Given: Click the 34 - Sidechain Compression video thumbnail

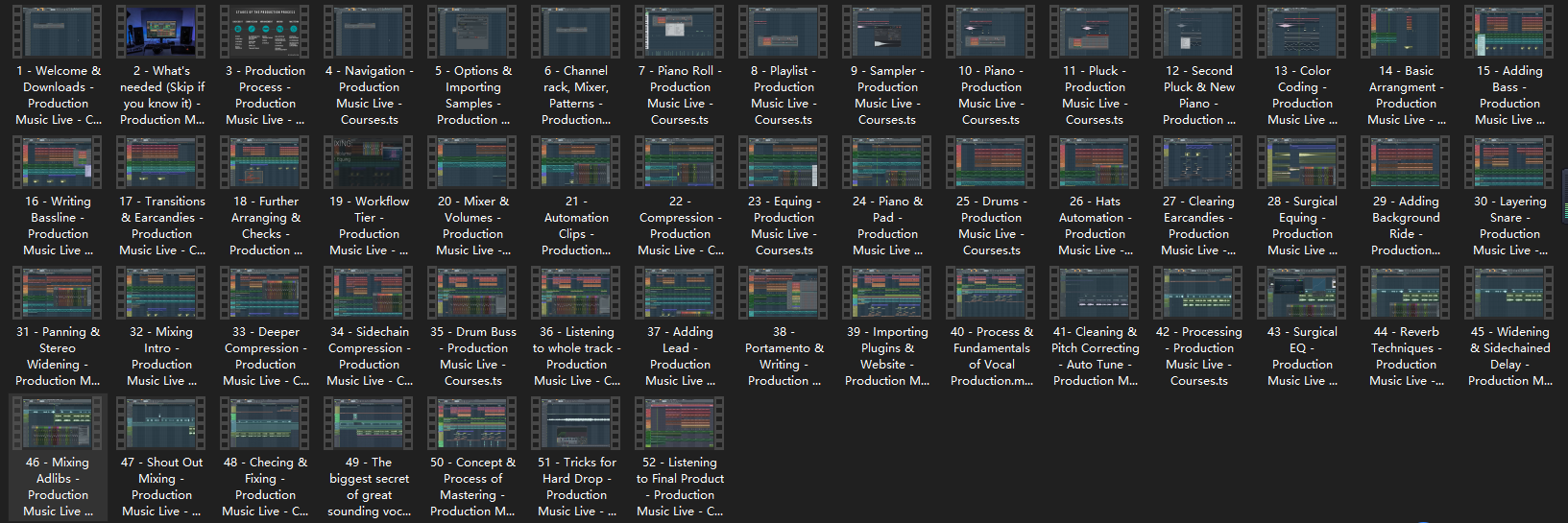Looking at the screenshot, I should (x=369, y=293).
